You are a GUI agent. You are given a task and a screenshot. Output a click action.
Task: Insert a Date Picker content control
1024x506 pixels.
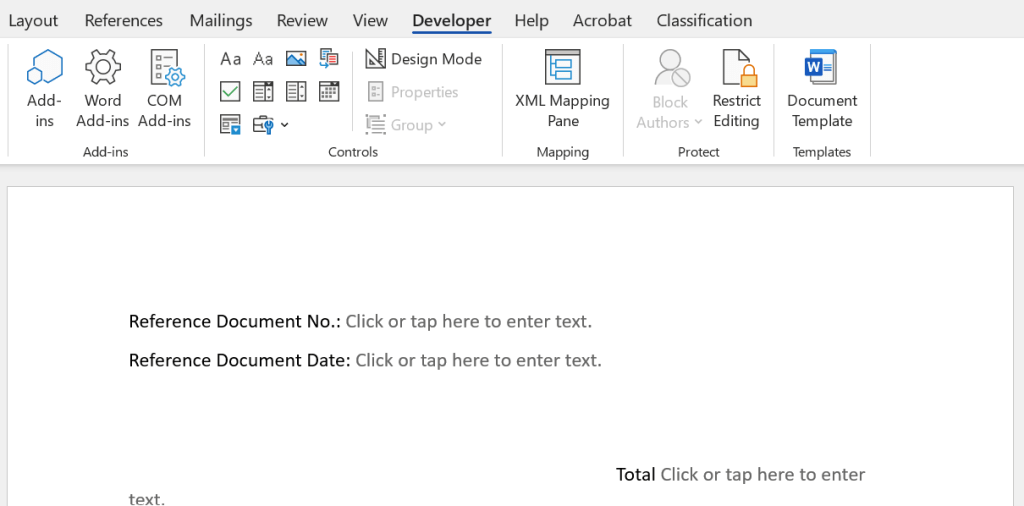pos(329,92)
